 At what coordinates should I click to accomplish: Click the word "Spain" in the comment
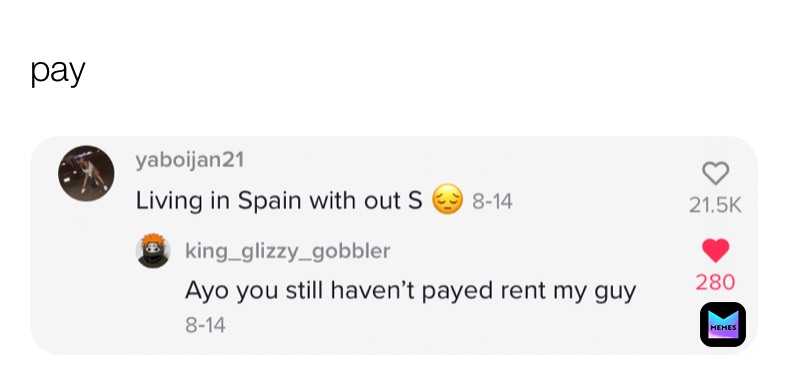point(271,201)
